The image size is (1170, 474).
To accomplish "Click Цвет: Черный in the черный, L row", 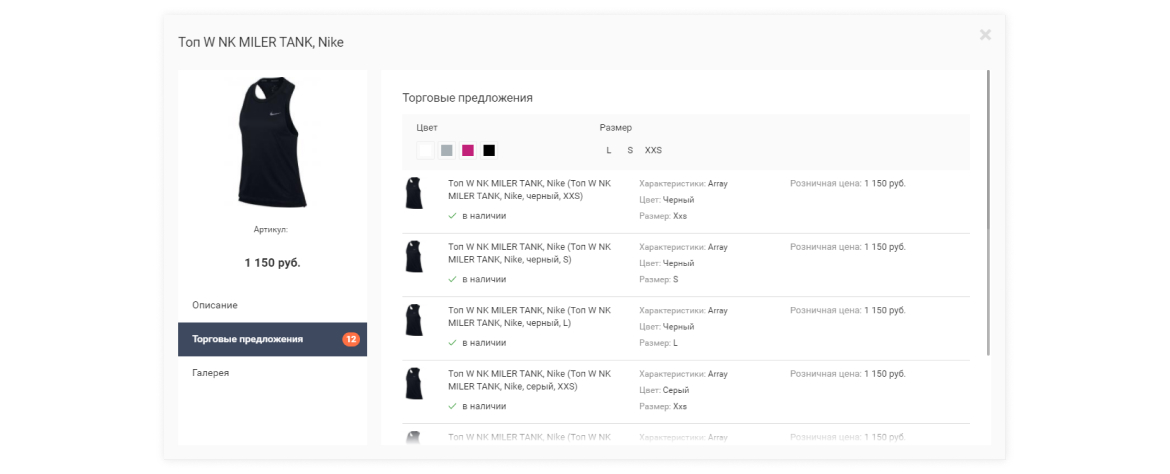I will point(667,326).
